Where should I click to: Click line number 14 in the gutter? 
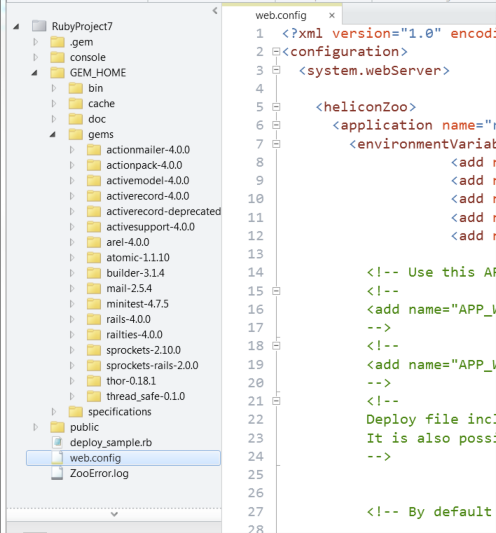click(x=256, y=272)
